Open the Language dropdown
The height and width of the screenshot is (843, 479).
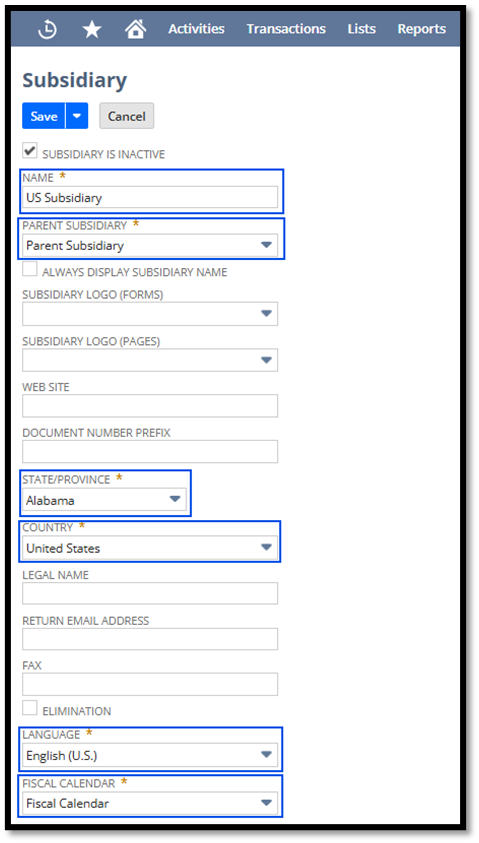[x=150, y=755]
